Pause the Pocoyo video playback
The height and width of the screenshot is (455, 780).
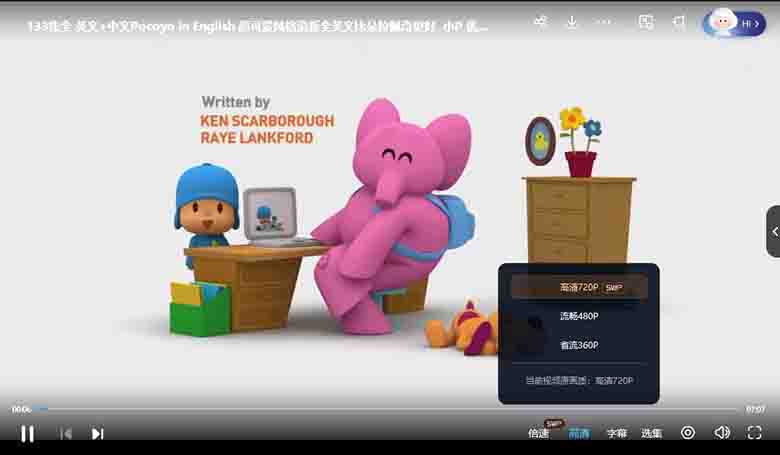click(27, 434)
